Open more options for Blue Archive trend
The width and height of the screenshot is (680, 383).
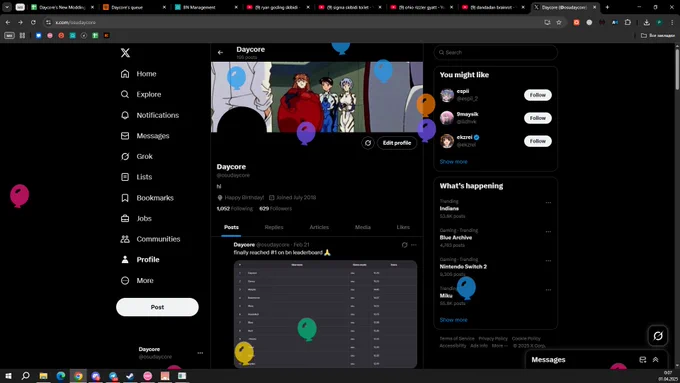(548, 232)
